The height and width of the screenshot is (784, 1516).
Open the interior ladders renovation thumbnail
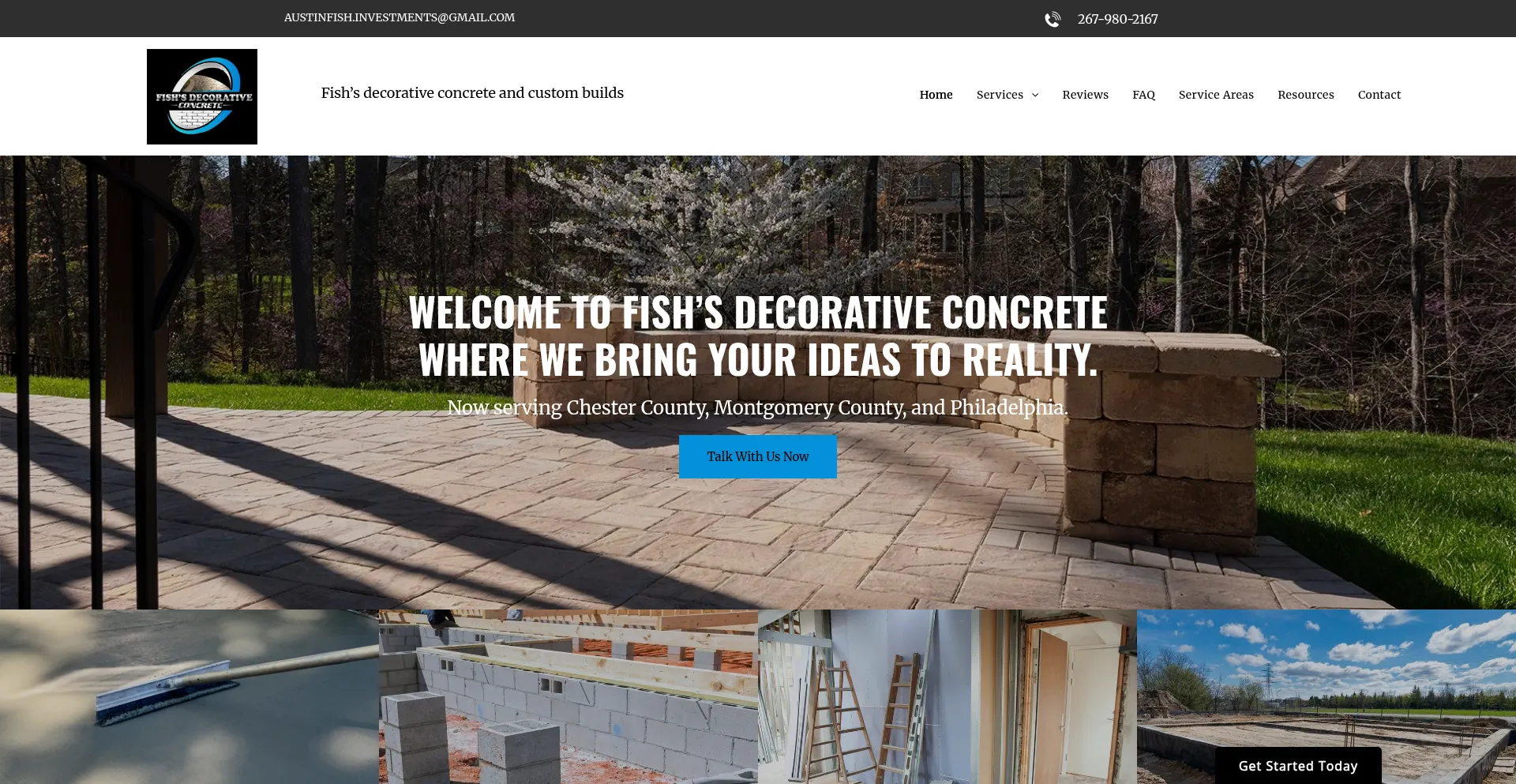click(x=947, y=696)
